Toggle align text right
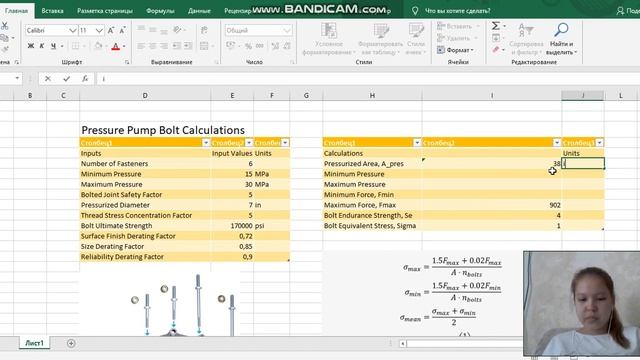 [164, 46]
